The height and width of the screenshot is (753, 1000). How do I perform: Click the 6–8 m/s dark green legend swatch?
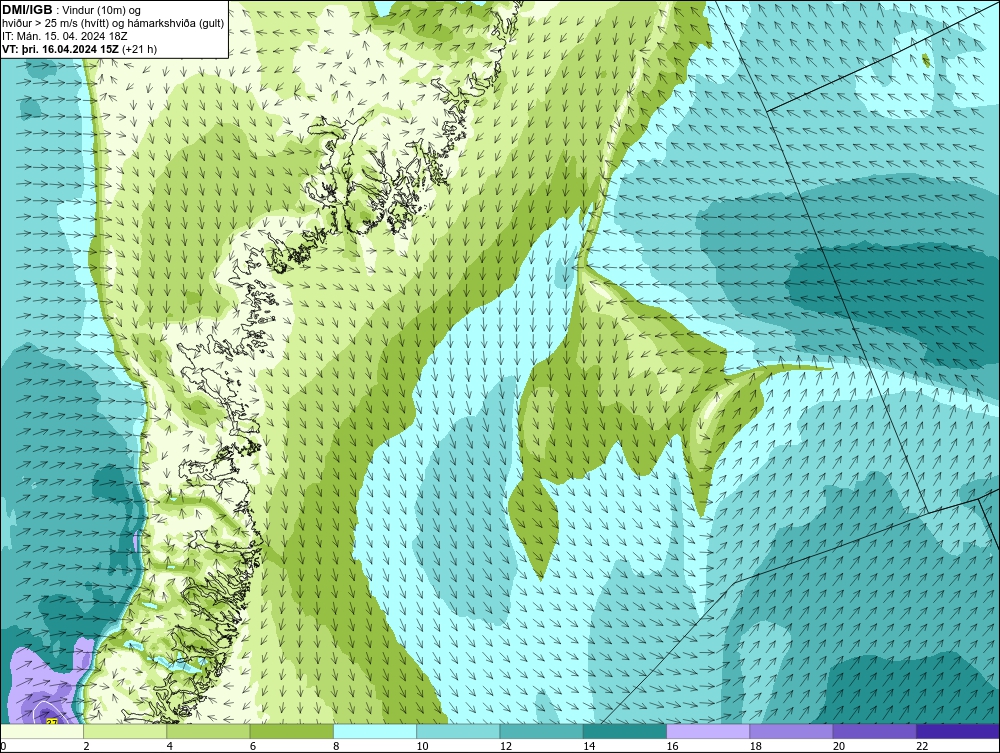(x=291, y=731)
